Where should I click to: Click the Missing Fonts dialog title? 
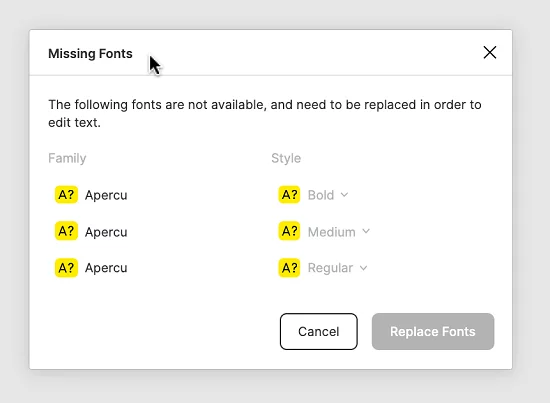[90, 54]
